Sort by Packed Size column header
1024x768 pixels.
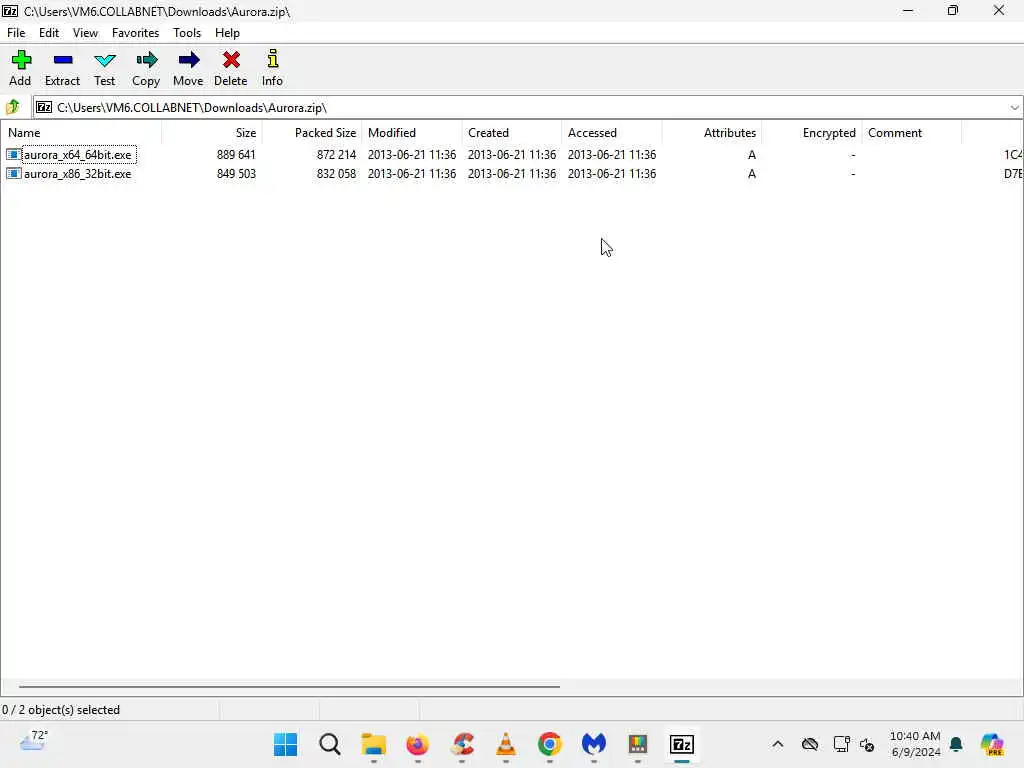pos(312,133)
